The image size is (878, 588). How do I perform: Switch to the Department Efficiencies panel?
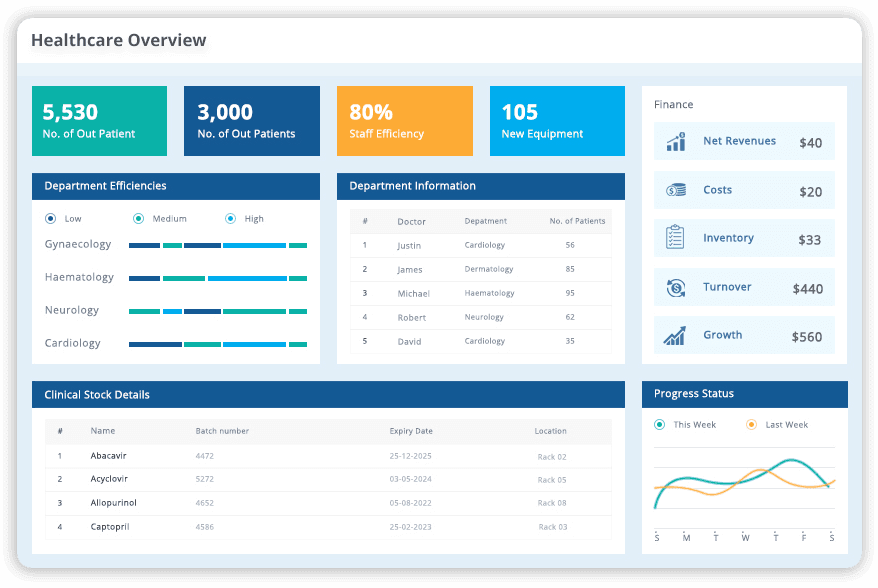(x=104, y=186)
